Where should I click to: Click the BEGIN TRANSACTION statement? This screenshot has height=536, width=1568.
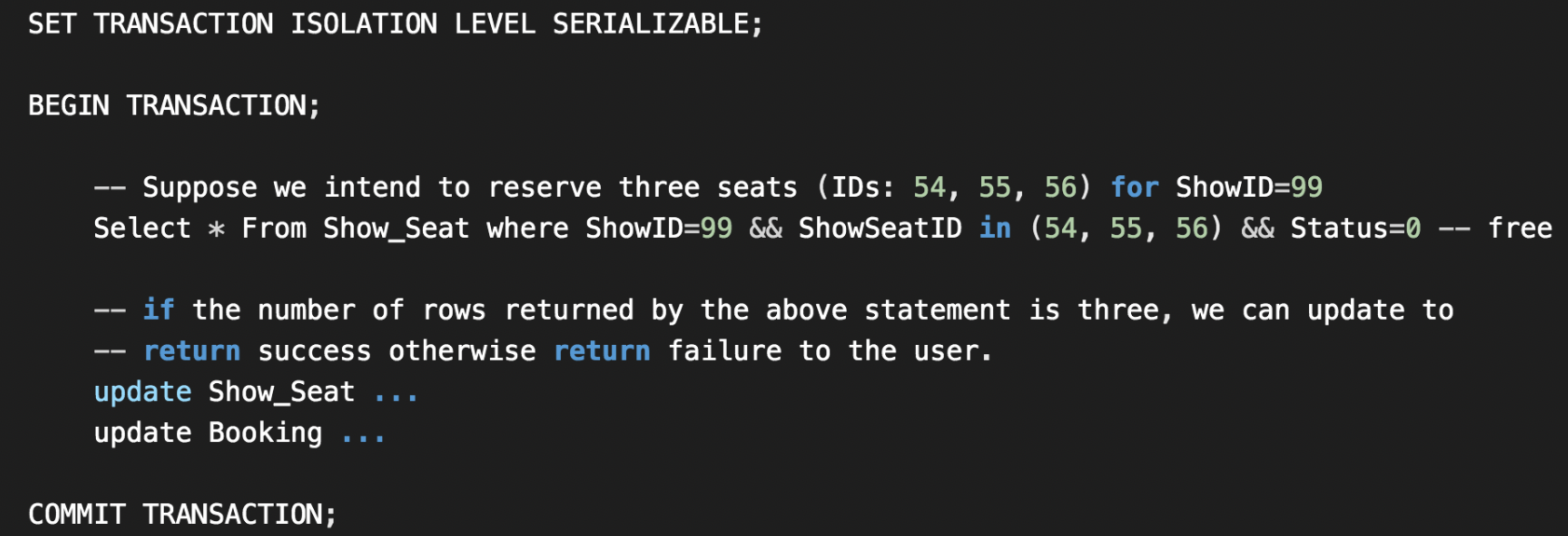coord(174,105)
